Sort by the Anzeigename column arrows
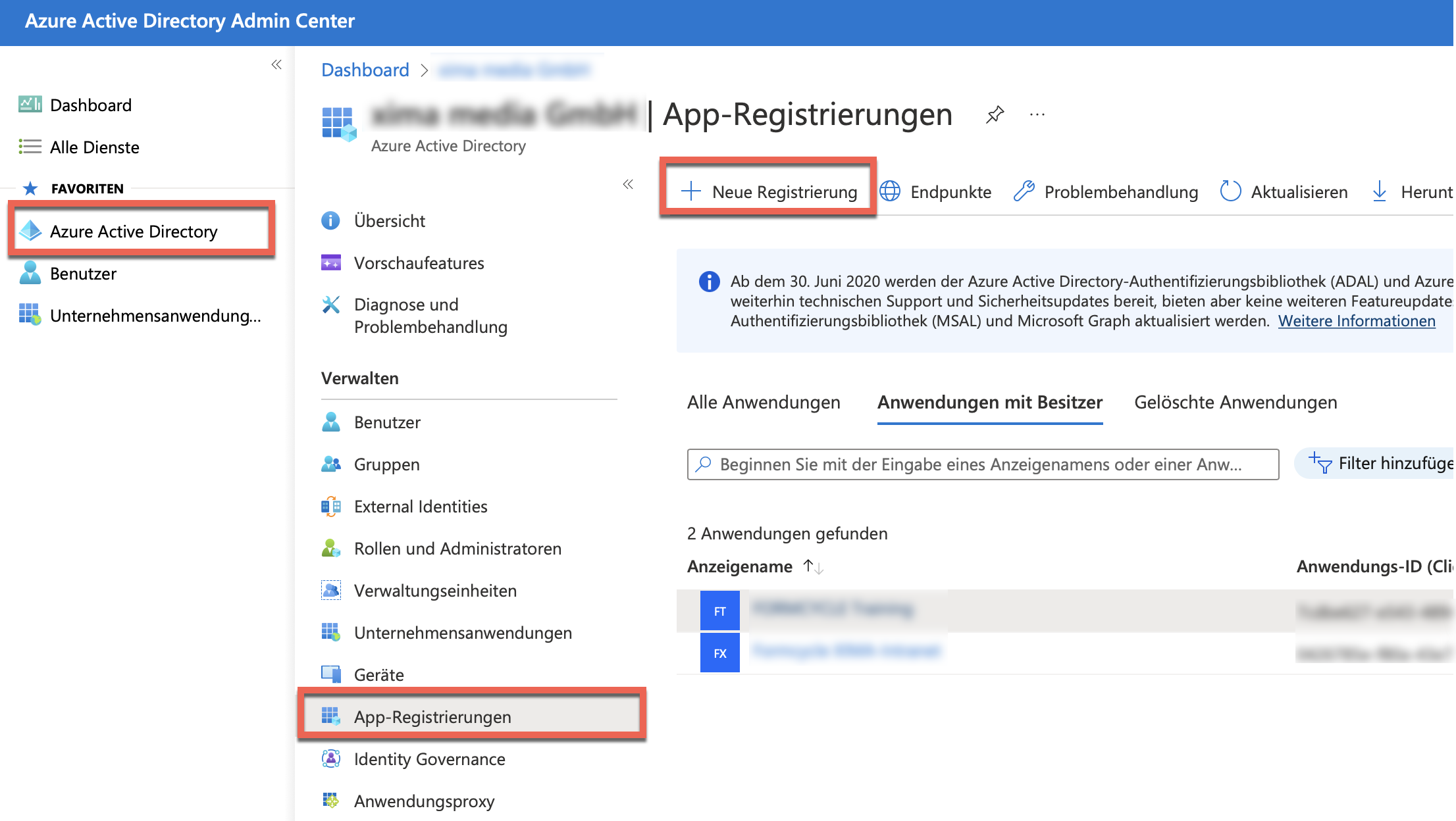 pyautogui.click(x=814, y=566)
